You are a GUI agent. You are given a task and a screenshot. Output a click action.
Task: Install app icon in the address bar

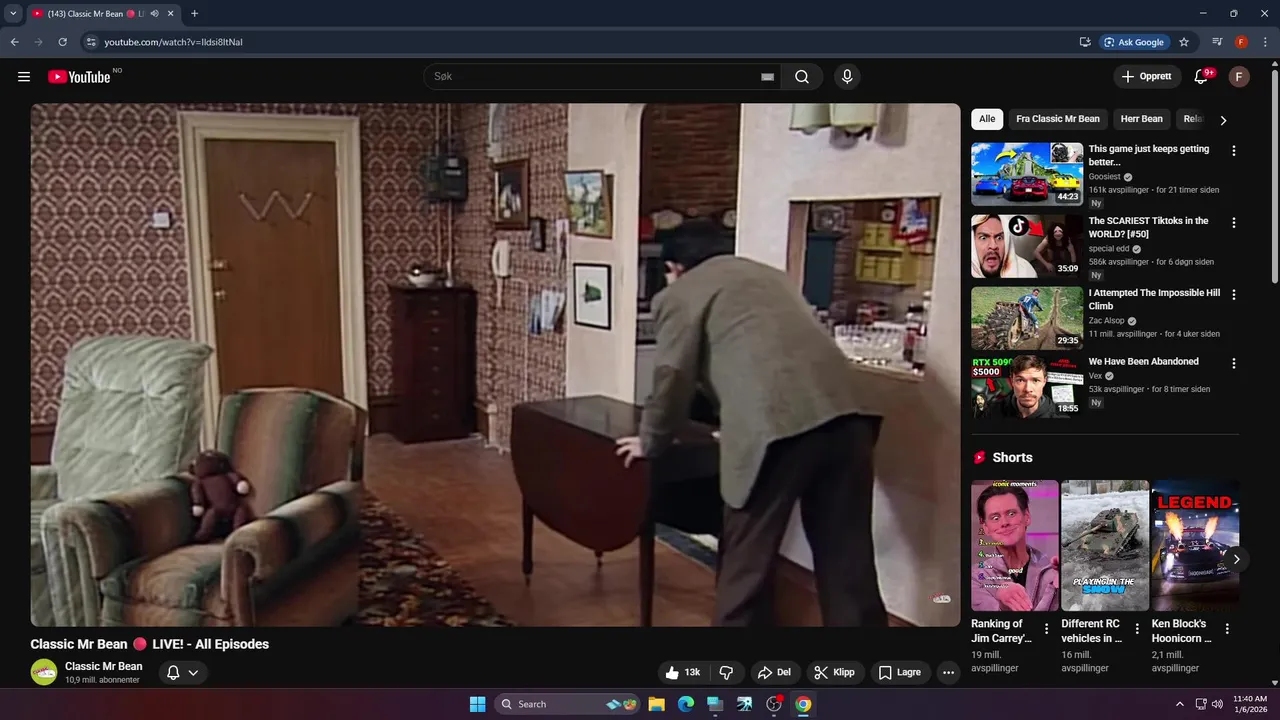(1084, 42)
